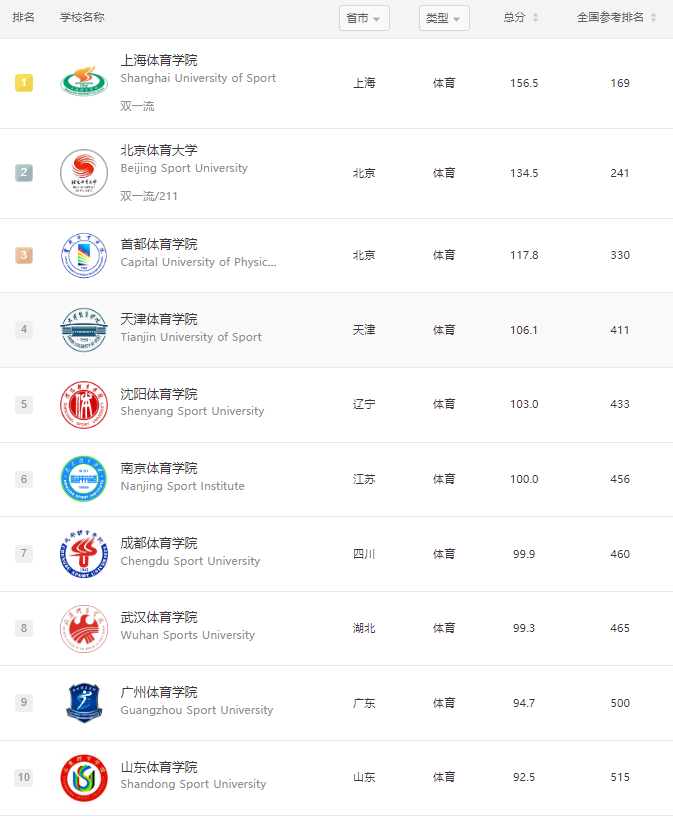Click the Shenyang Sport University red emblem
Image resolution: width=673 pixels, height=817 pixels.
point(84,404)
